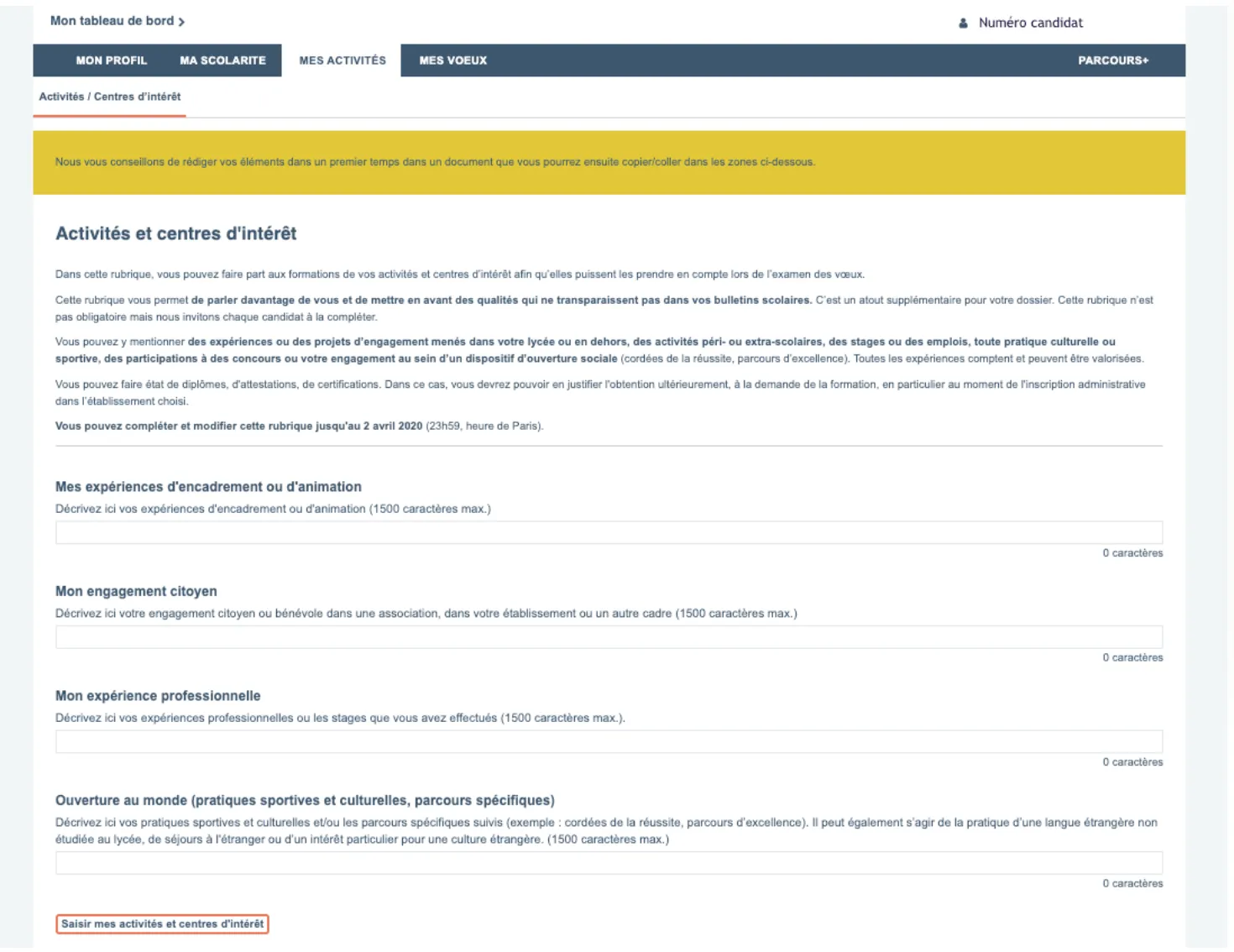Viewport: 1234px width, 952px height.
Task: Click the candidate person icon
Action: 963,23
